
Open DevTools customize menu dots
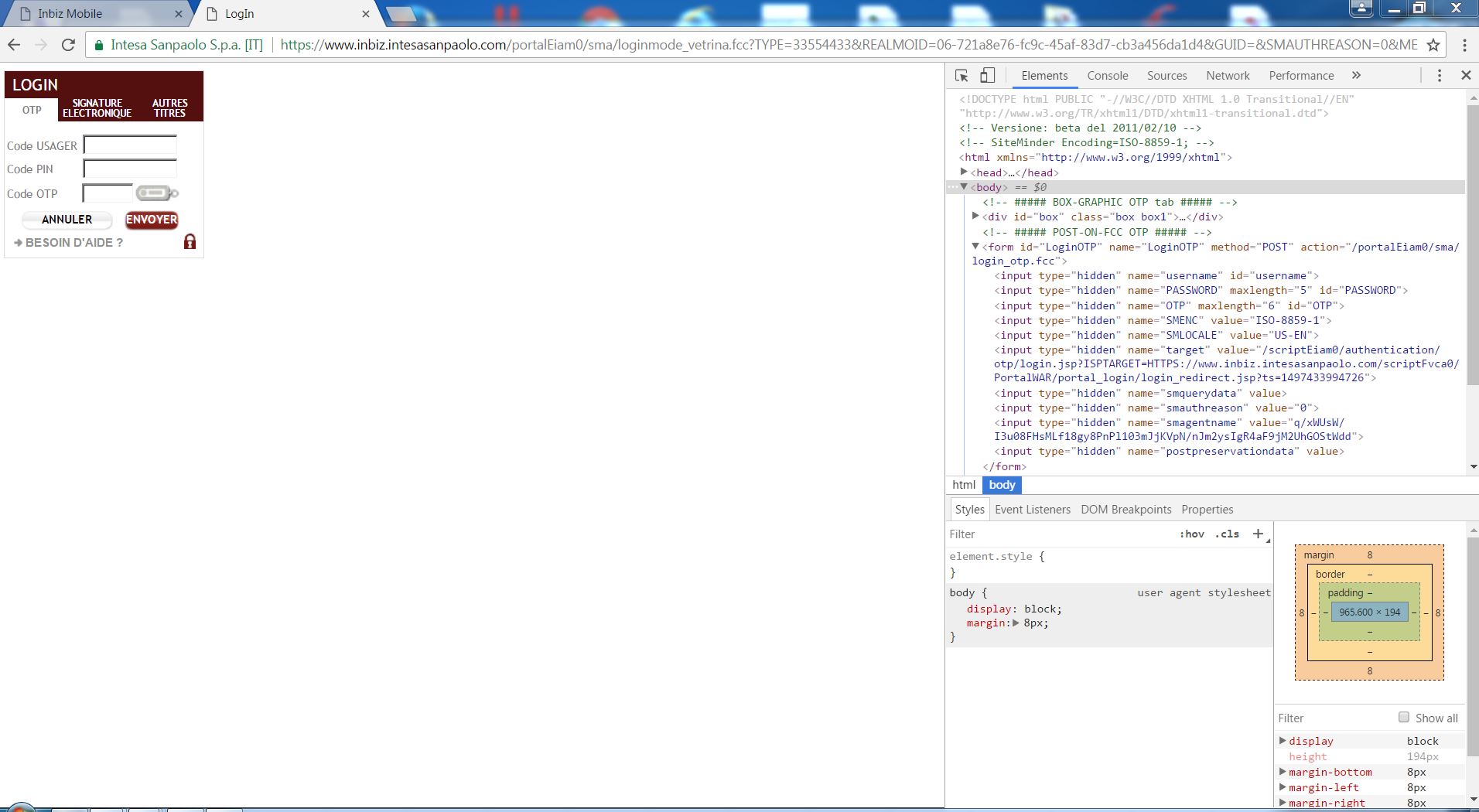click(x=1439, y=76)
